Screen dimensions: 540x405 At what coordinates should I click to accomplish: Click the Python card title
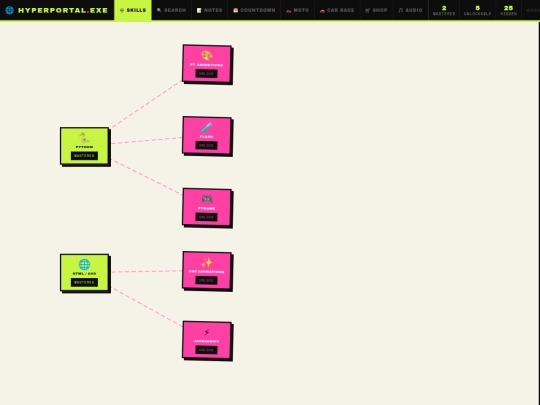click(x=84, y=147)
